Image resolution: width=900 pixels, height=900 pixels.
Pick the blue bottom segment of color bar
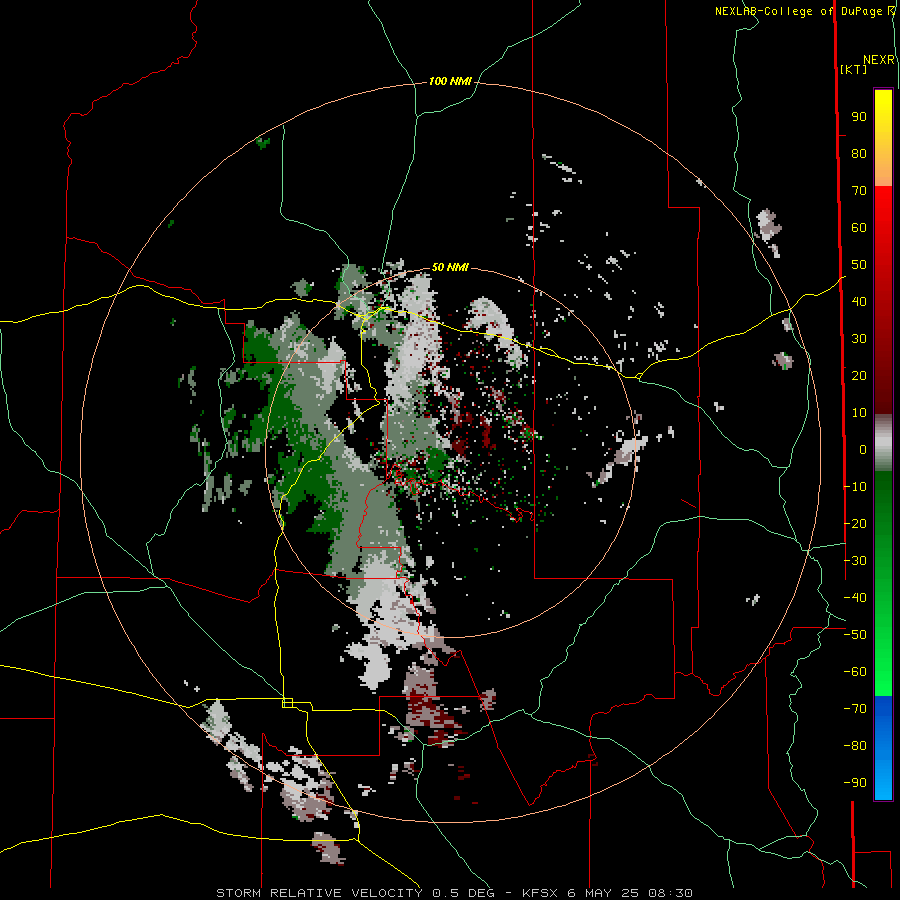point(883,747)
